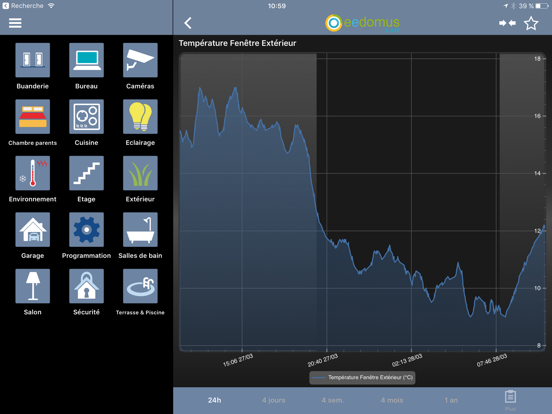Tap the Température Fenêtre Extérieur title
The image size is (552, 414).
click(238, 43)
